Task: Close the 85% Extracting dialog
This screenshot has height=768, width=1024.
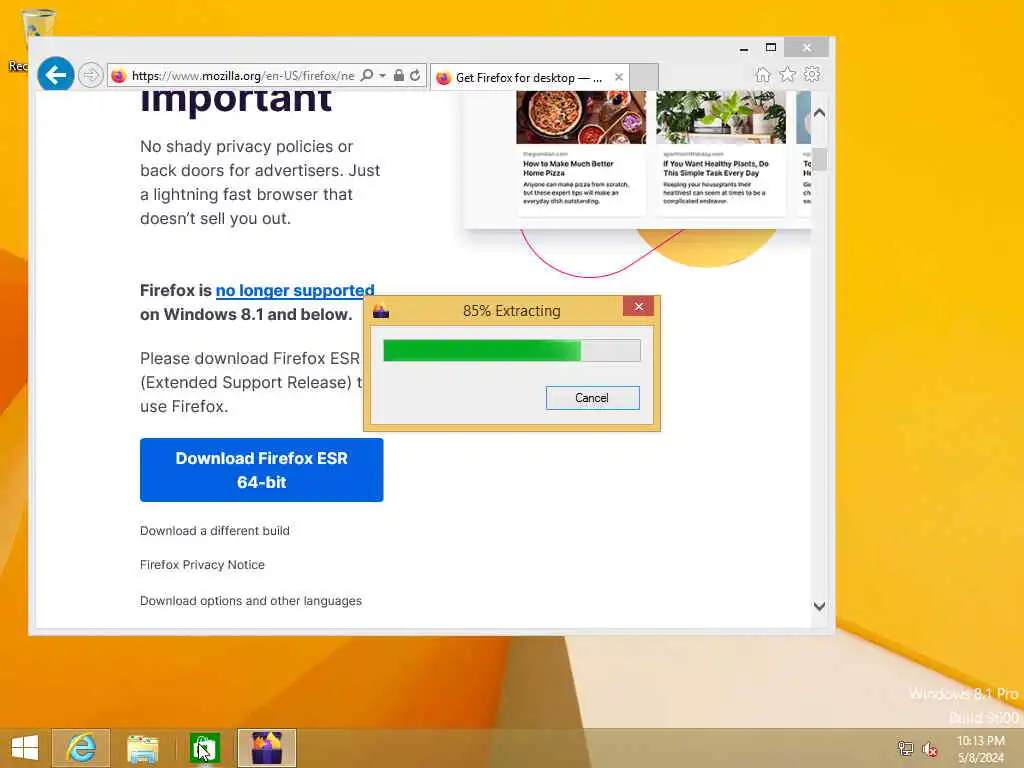Action: click(639, 307)
